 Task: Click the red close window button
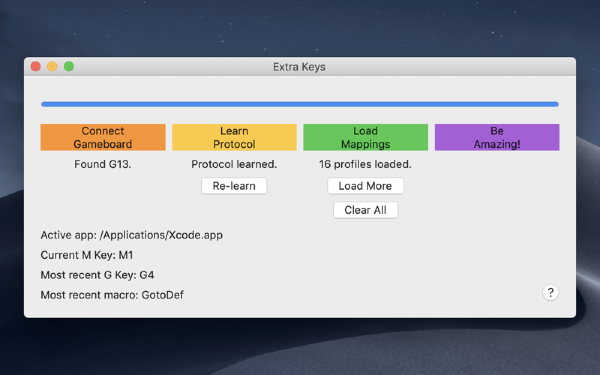pos(36,67)
